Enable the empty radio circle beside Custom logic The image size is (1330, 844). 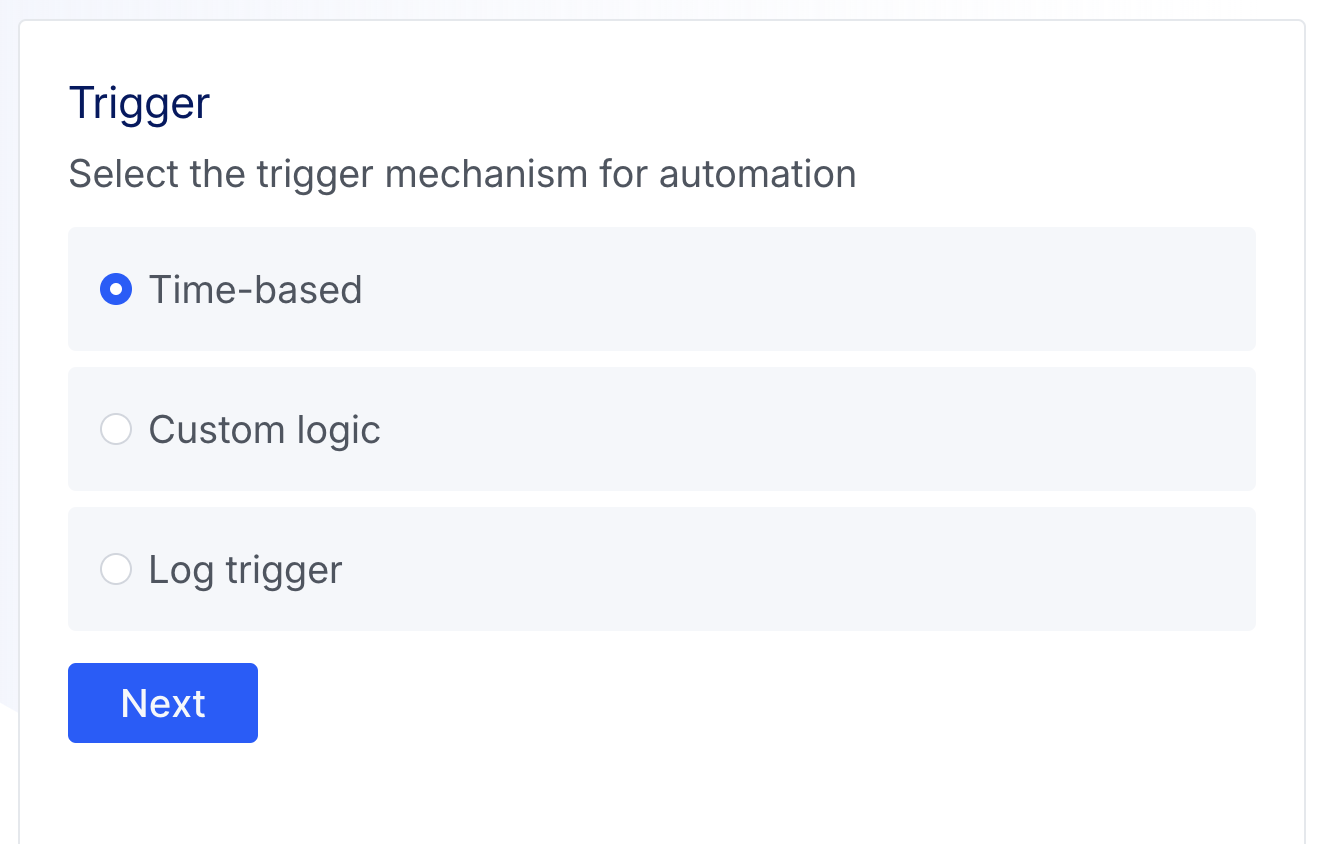pyautogui.click(x=116, y=430)
